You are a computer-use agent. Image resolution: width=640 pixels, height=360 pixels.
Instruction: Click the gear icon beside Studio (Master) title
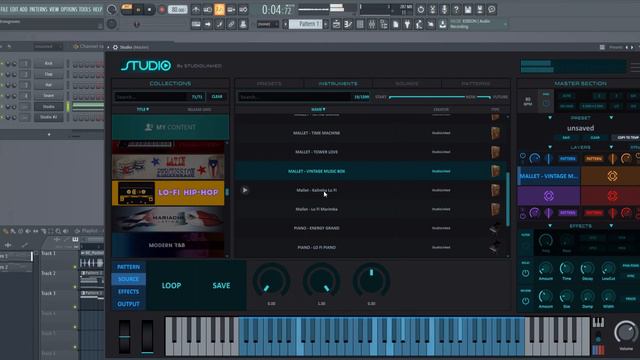click(x=115, y=47)
